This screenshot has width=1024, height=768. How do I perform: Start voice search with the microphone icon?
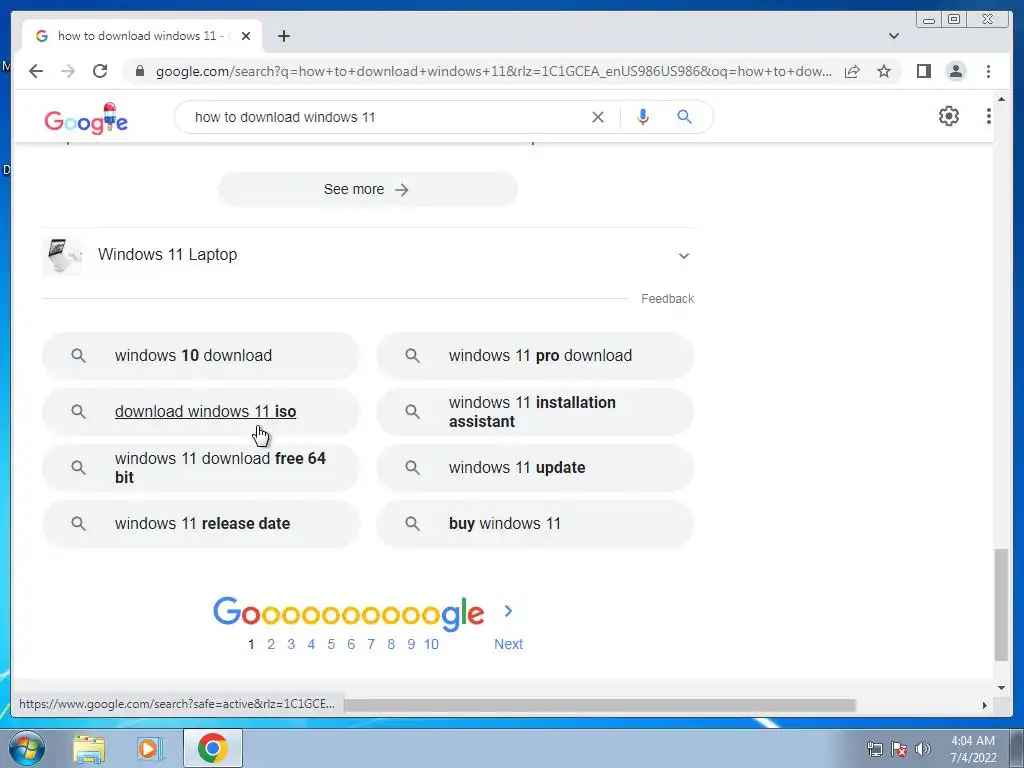click(643, 118)
